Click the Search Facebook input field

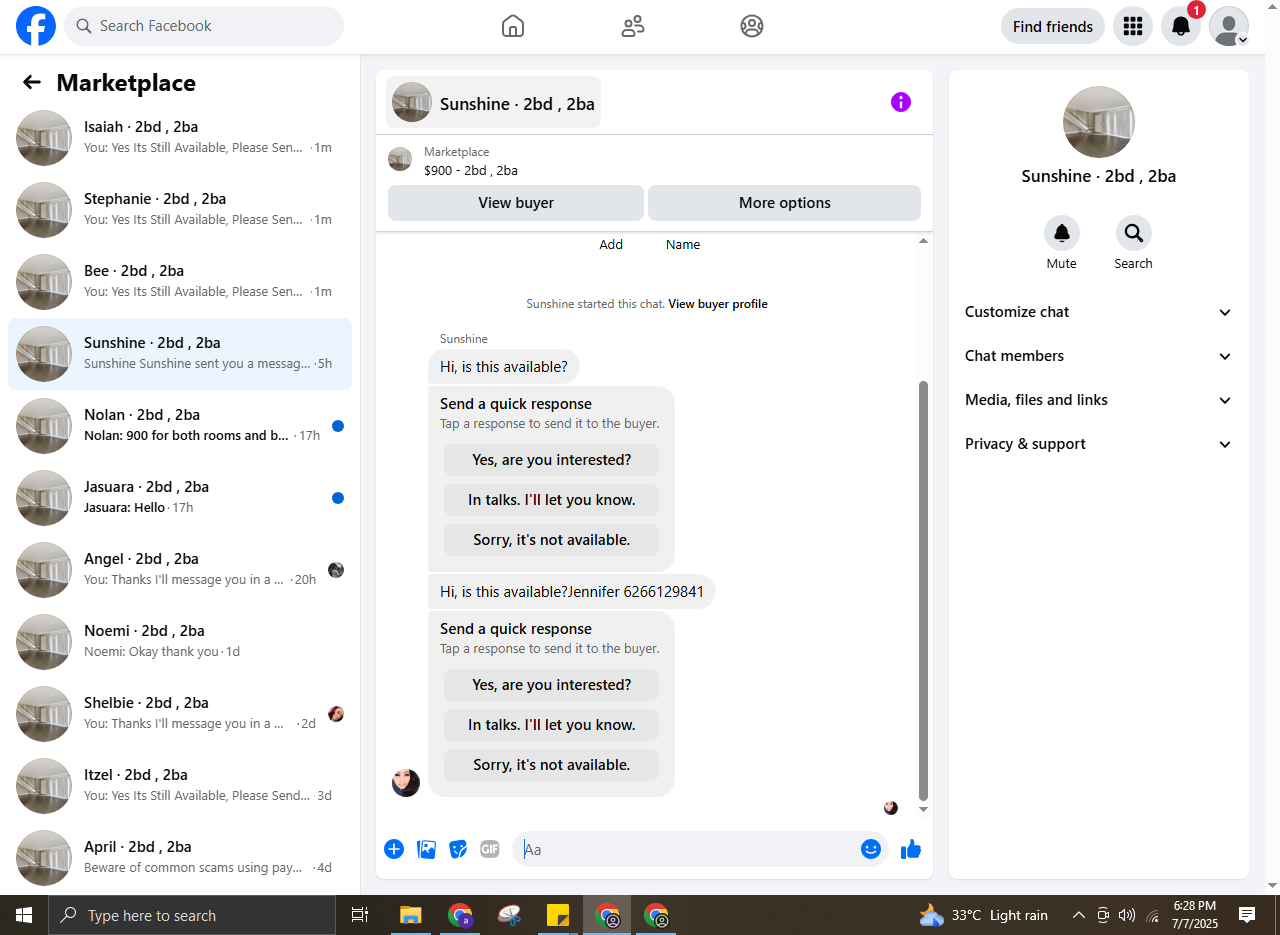(x=204, y=26)
